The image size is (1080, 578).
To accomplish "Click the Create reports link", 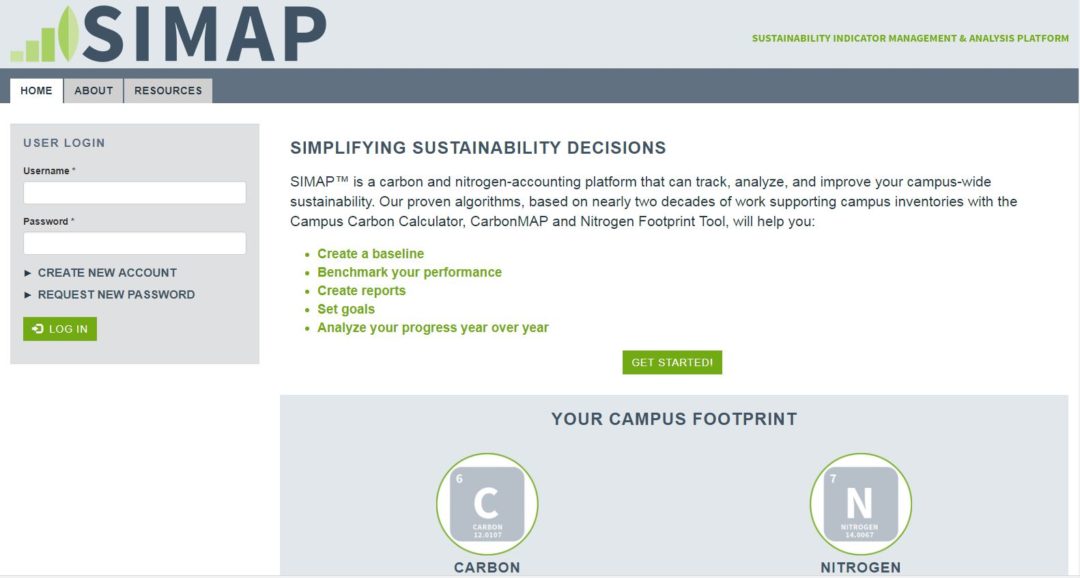I will pyautogui.click(x=362, y=291).
